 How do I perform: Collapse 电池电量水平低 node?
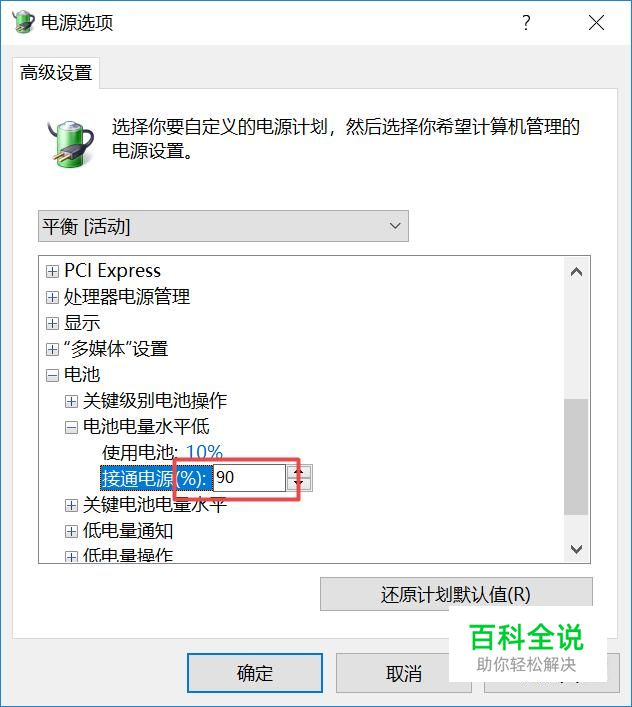tap(71, 427)
